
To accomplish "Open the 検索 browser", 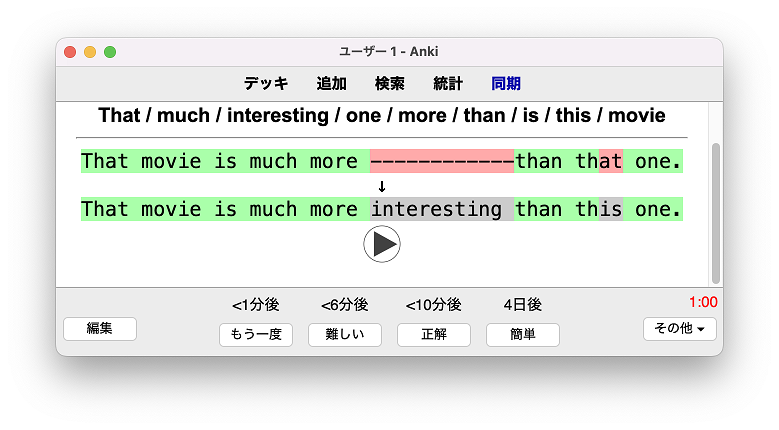I will pyautogui.click(x=390, y=83).
